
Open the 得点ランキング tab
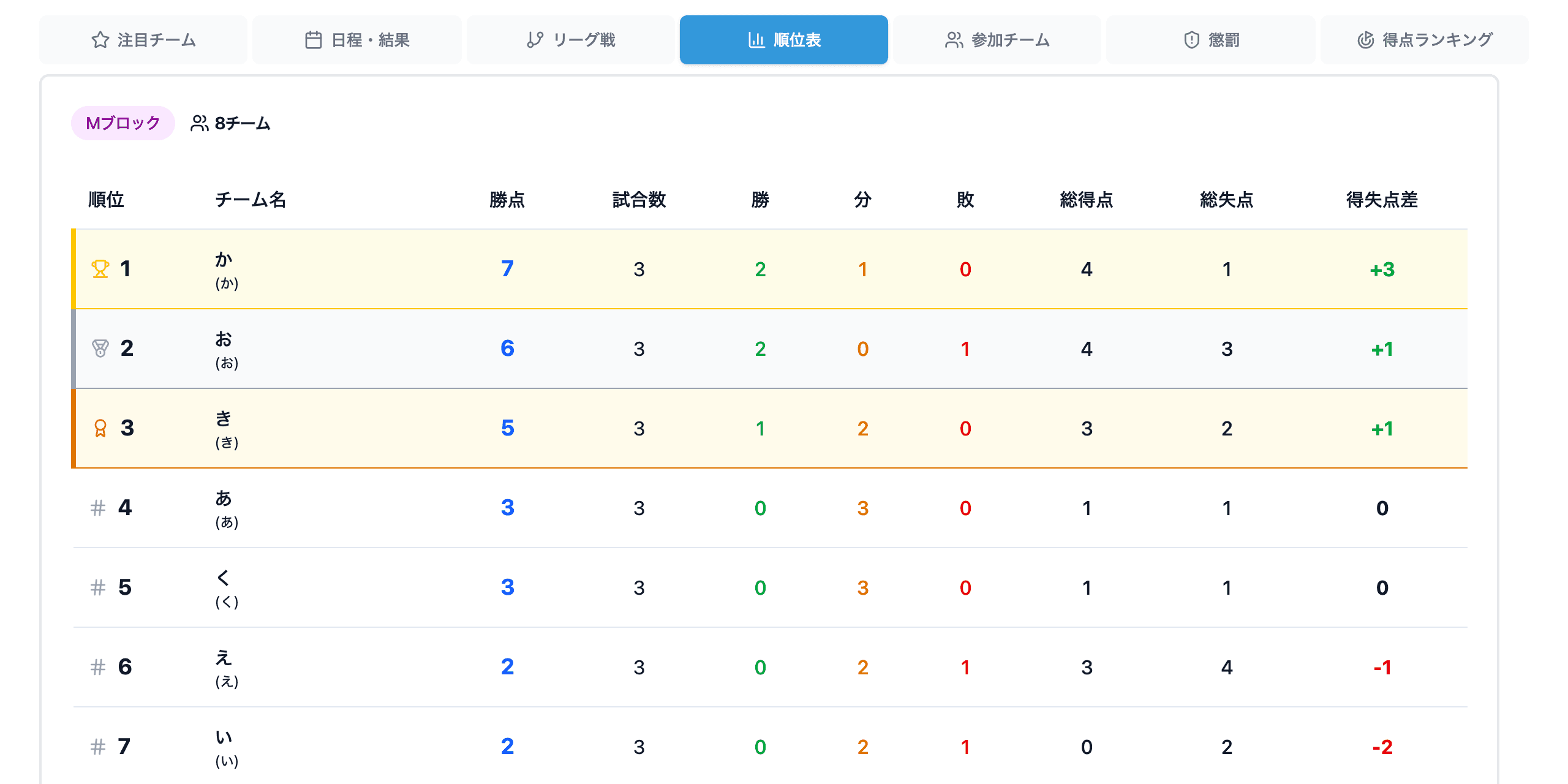[x=1425, y=40]
